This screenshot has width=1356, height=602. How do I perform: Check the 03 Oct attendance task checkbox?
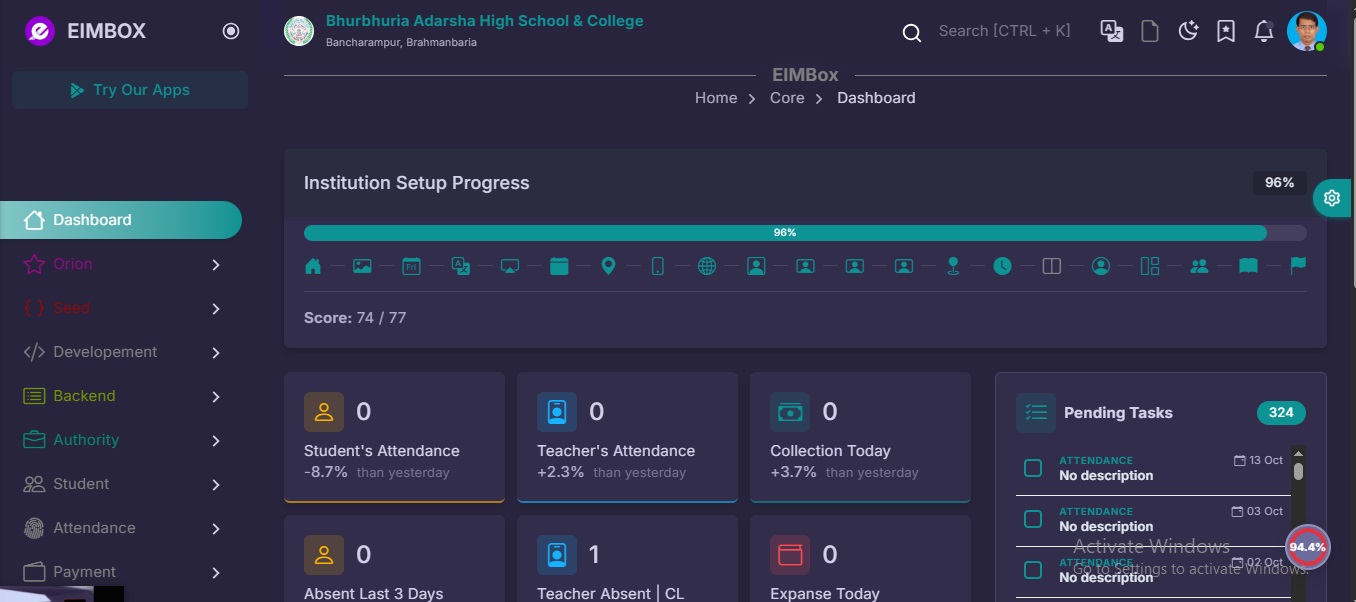pos(1033,519)
